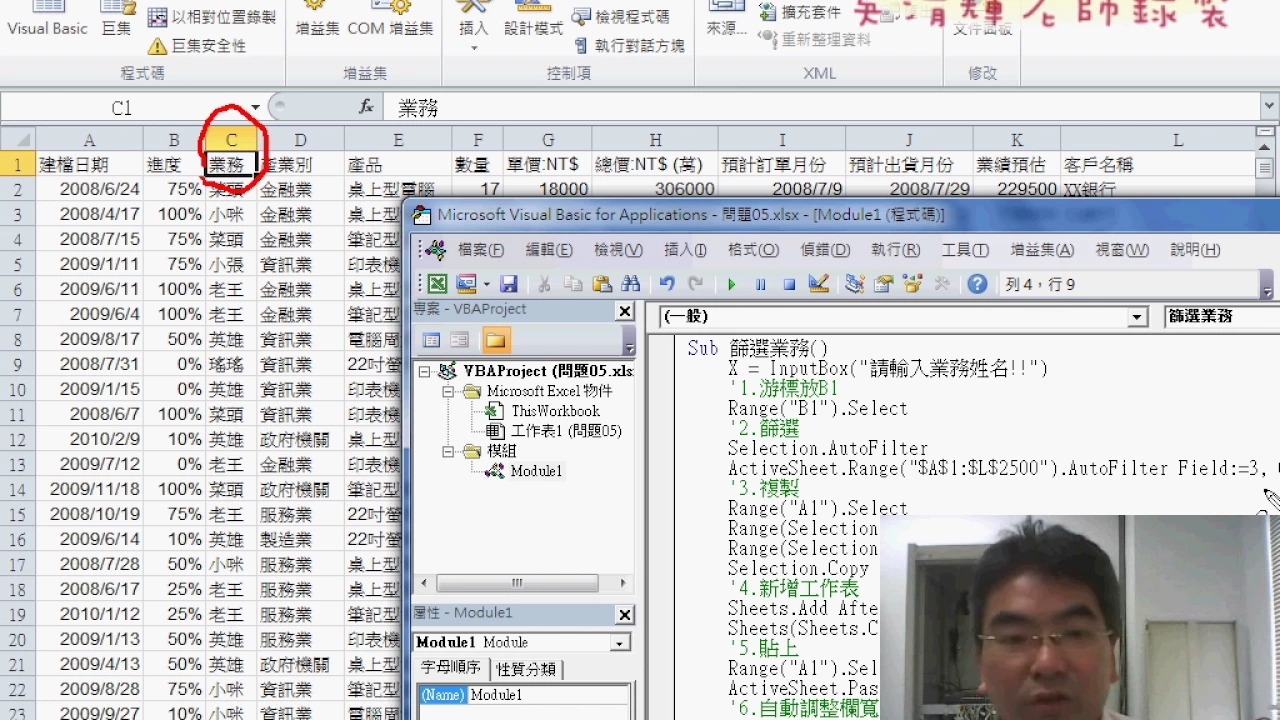Collapse the VBAProject (問題05.xls) tree node
The width and height of the screenshot is (1280, 720).
424,371
